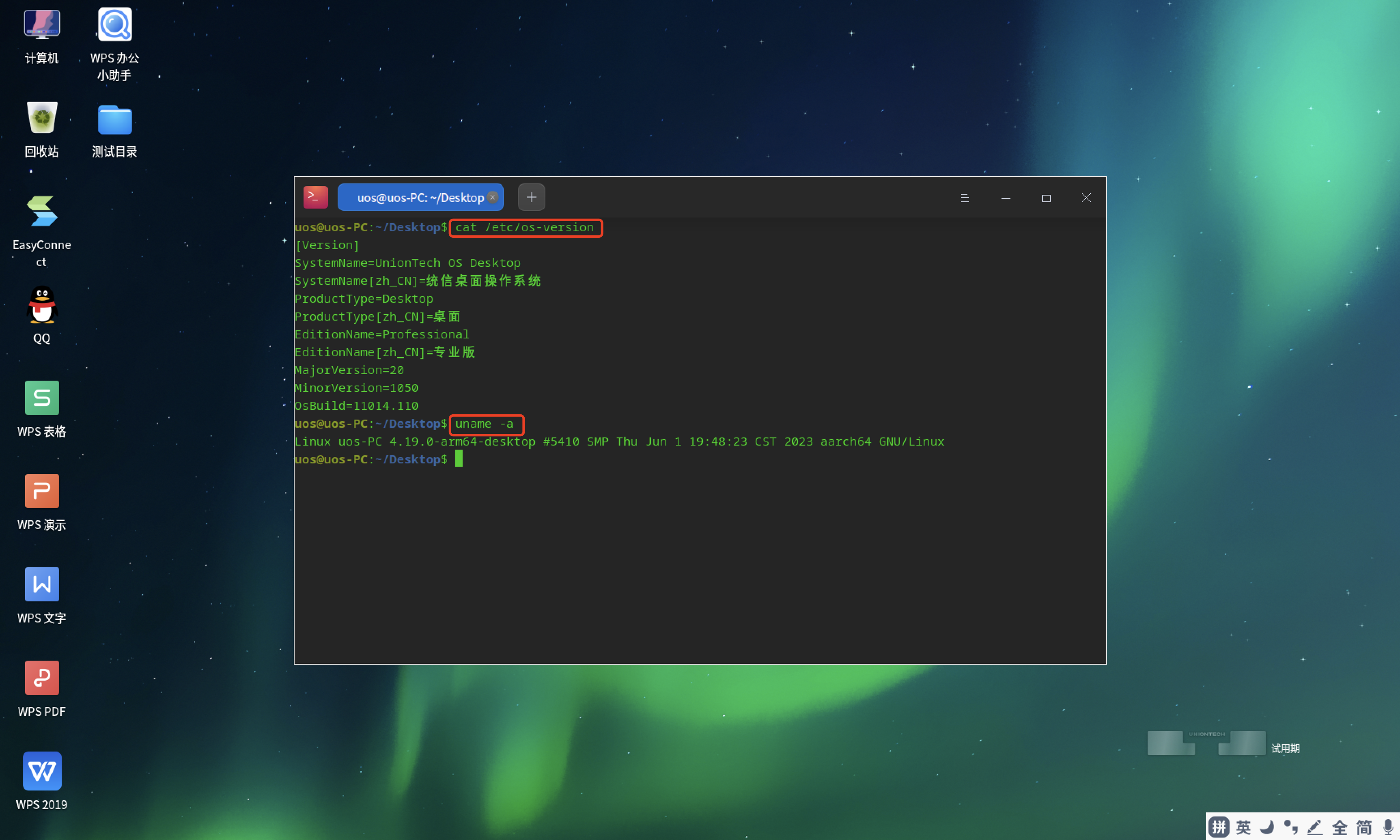Launch the QQ penguin icon
The image size is (1400, 840).
click(42, 305)
